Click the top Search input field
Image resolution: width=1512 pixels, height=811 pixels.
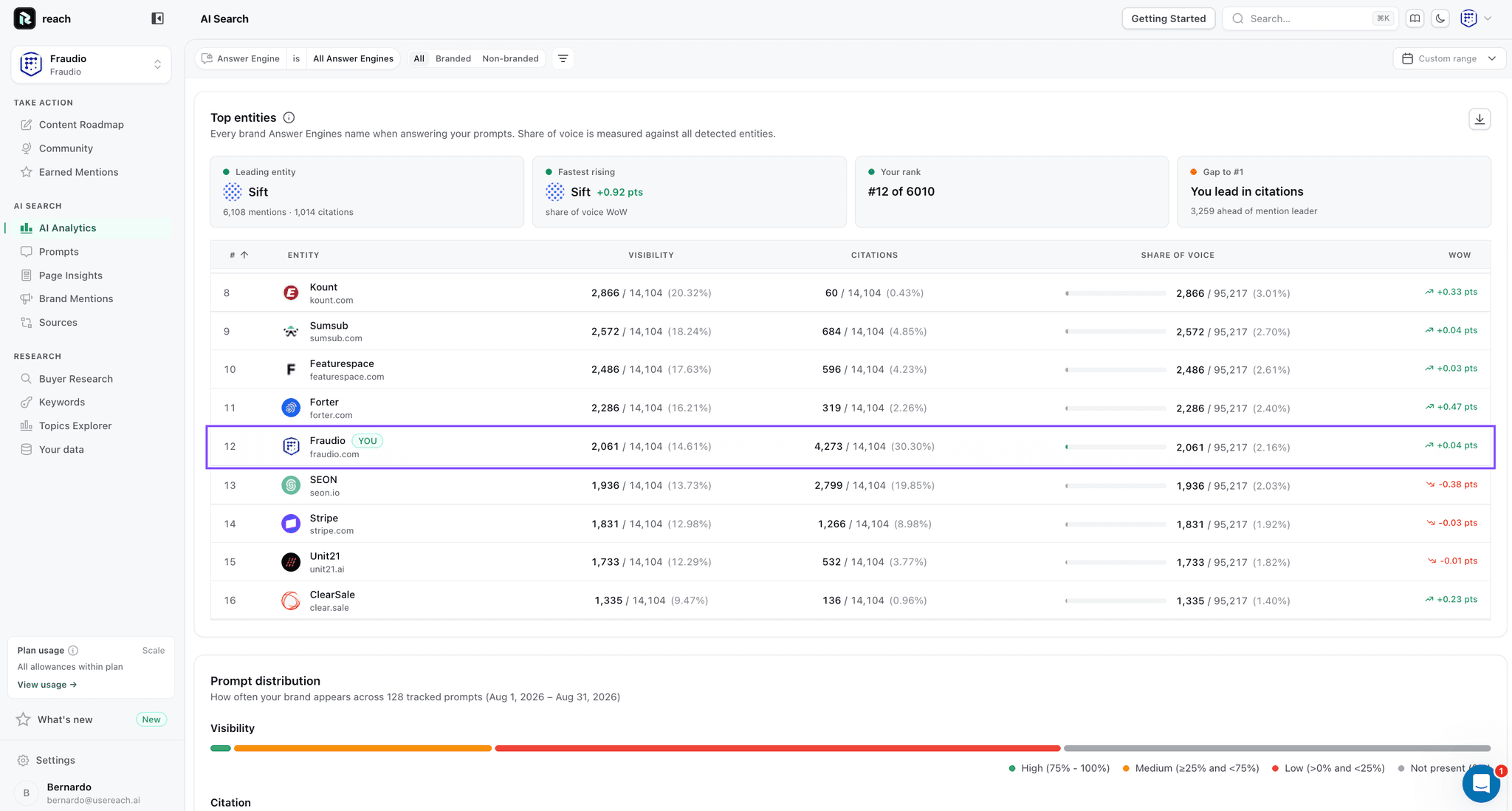pyautogui.click(x=1310, y=18)
